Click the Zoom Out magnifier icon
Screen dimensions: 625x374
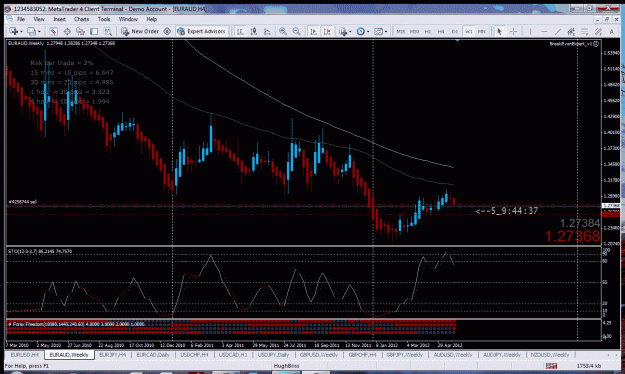[296, 31]
